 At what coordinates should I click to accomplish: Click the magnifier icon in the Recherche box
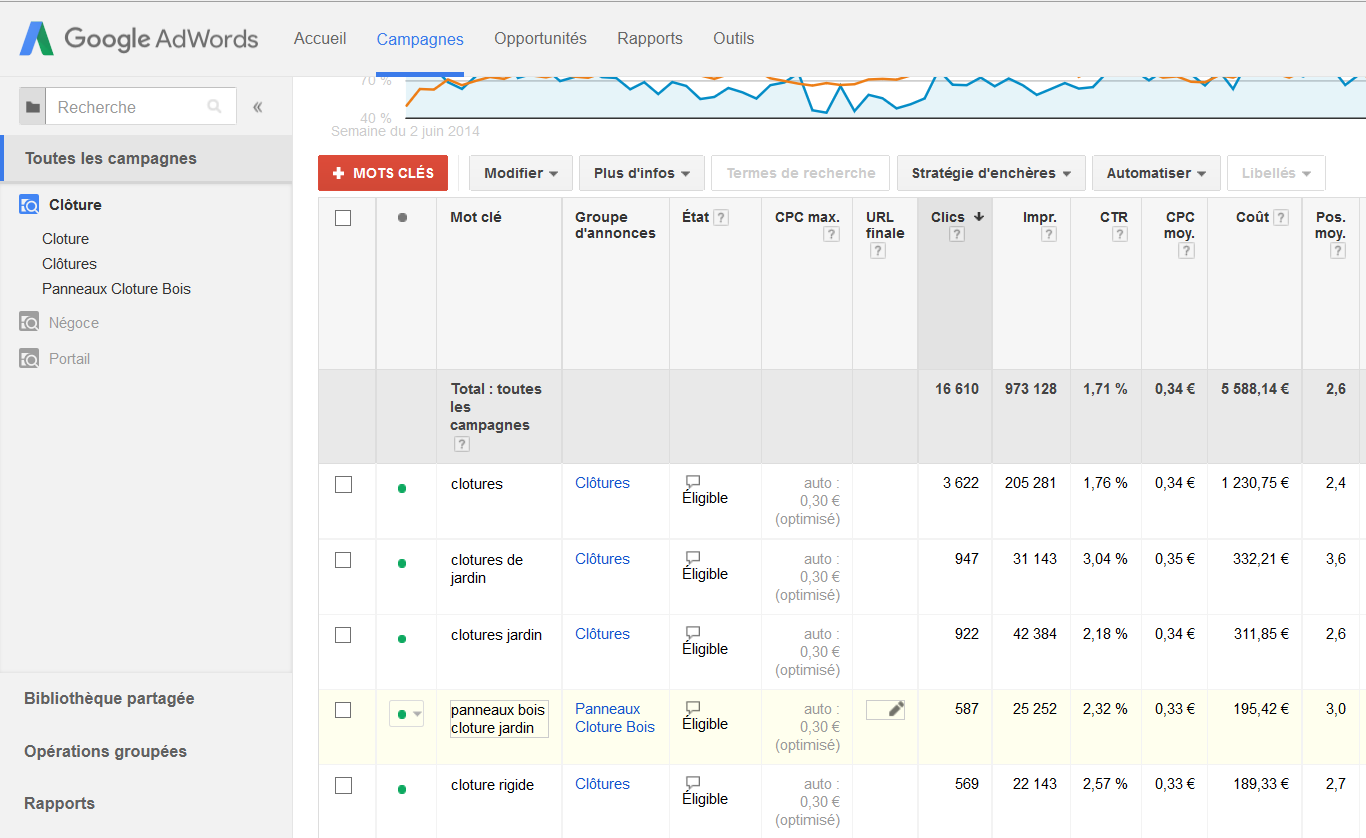[214, 107]
